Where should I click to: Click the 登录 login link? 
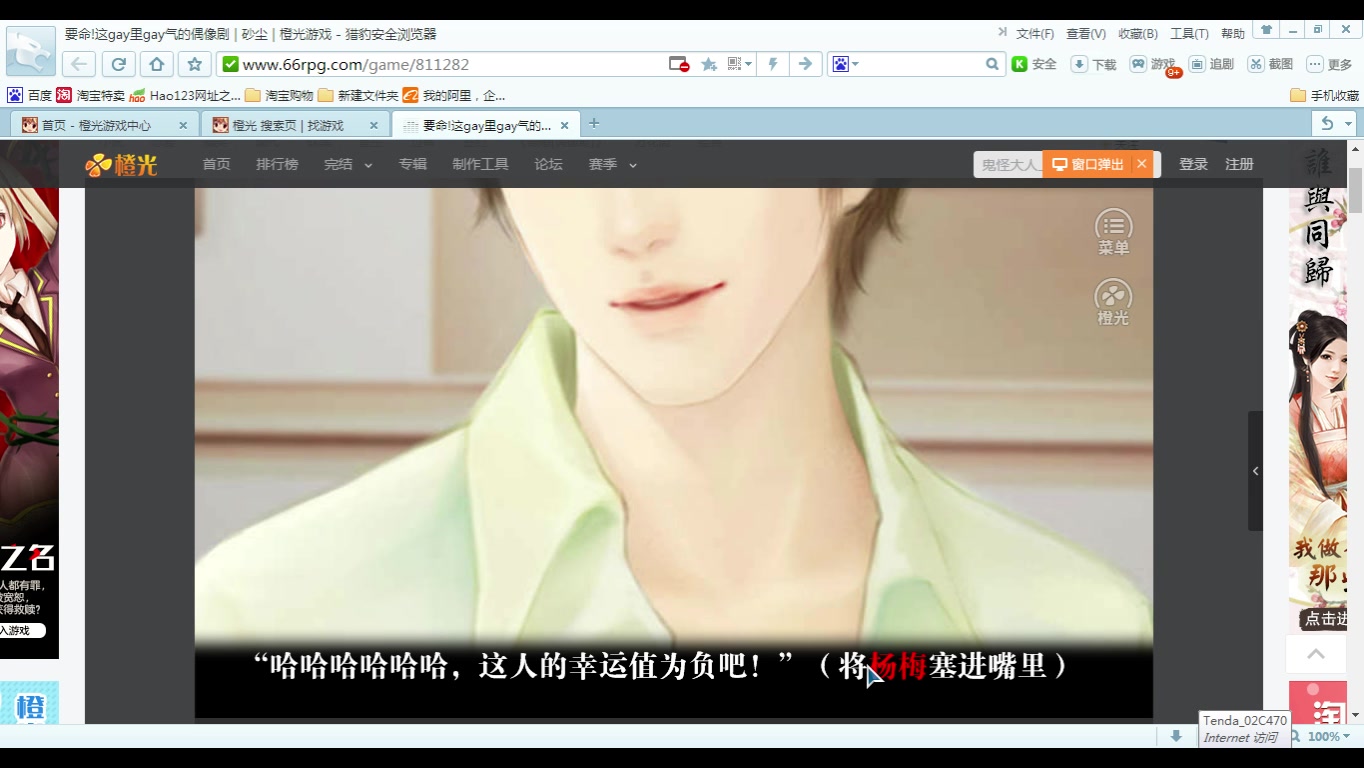tap(1193, 164)
